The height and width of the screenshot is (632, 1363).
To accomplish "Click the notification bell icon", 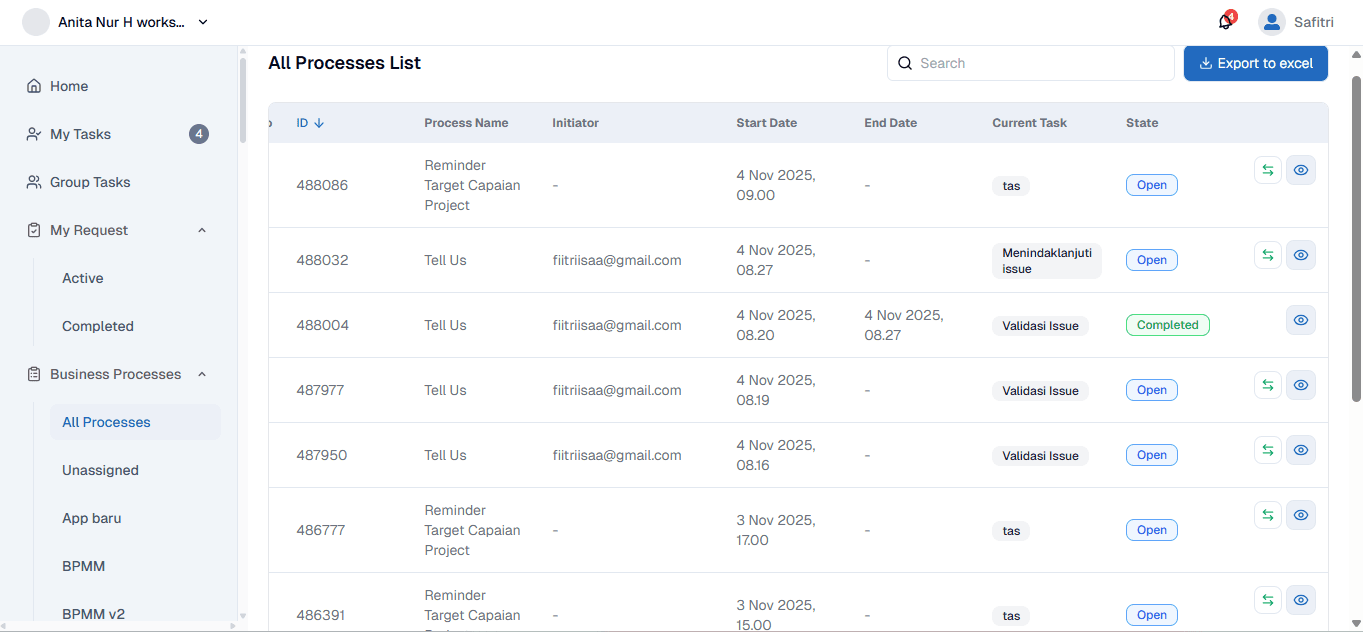I will coord(1225,22).
